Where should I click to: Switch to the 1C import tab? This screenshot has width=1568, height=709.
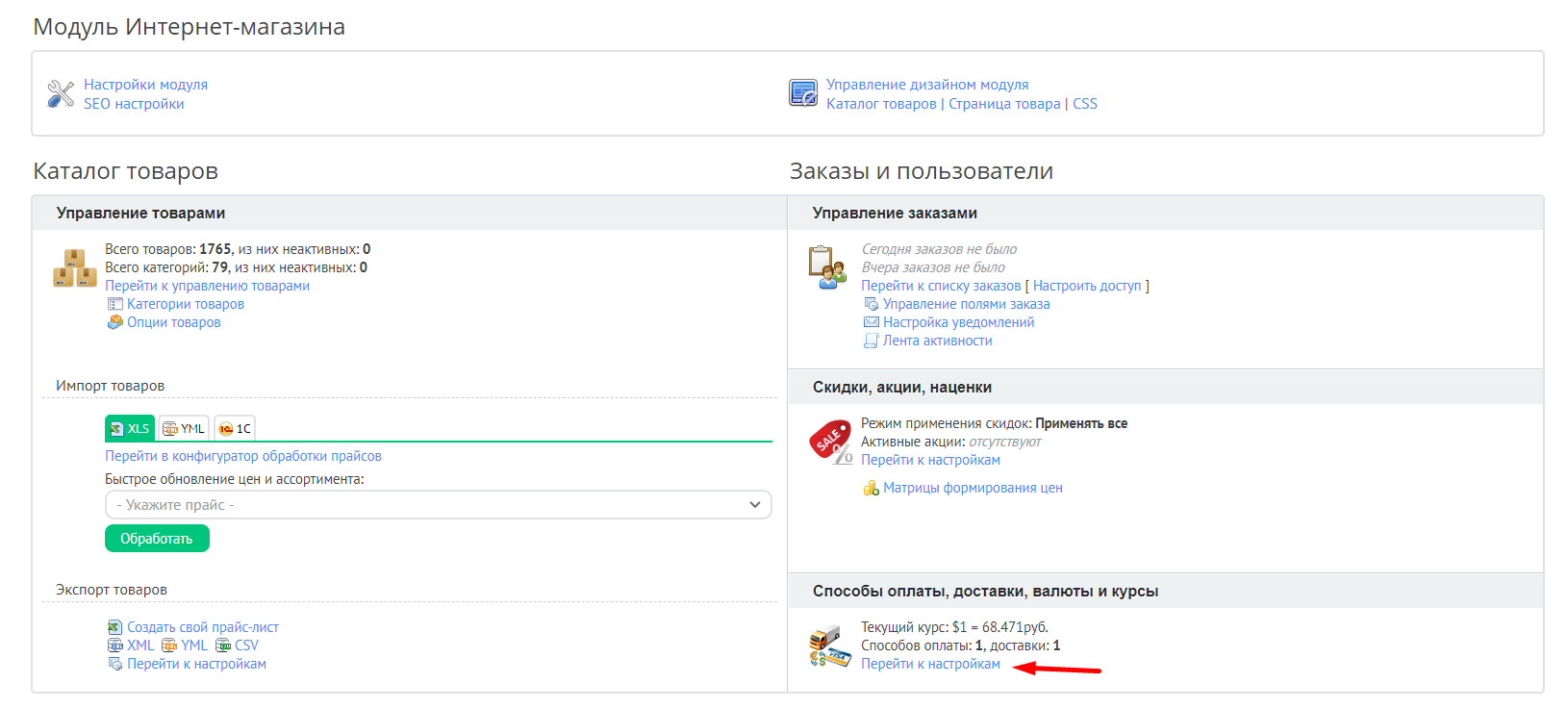coord(235,429)
